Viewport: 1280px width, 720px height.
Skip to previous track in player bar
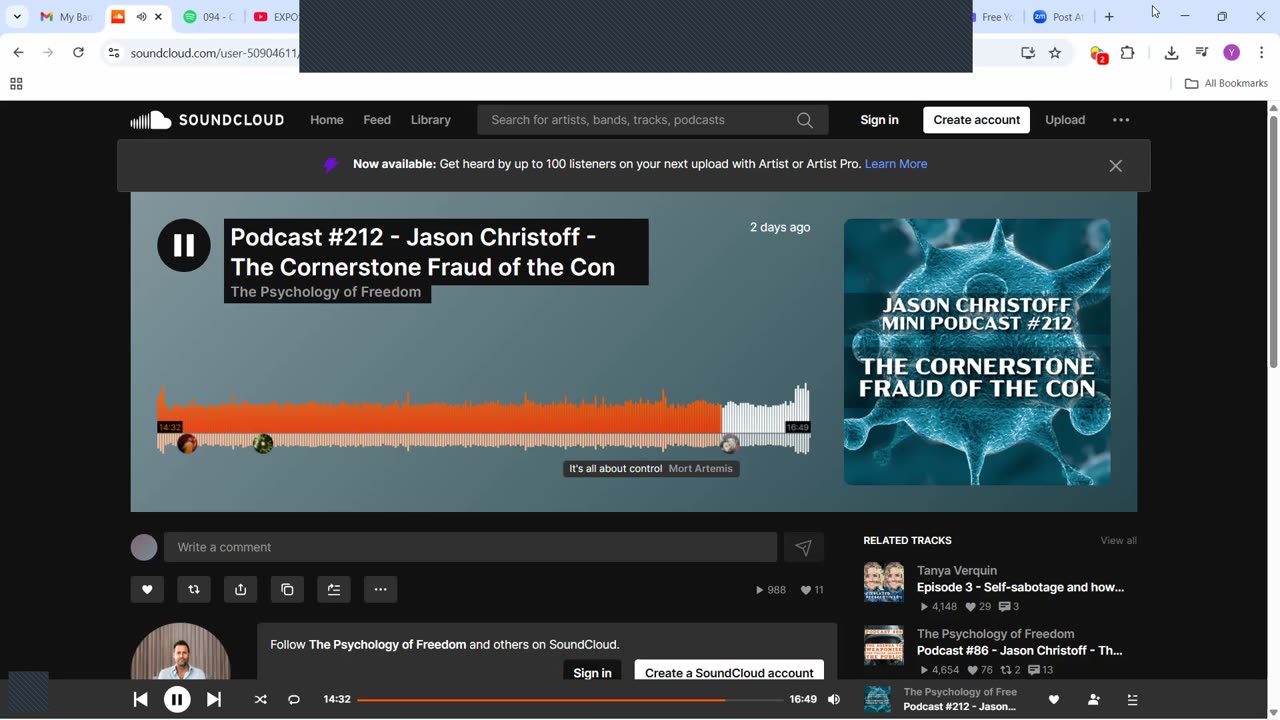pyautogui.click(x=141, y=700)
